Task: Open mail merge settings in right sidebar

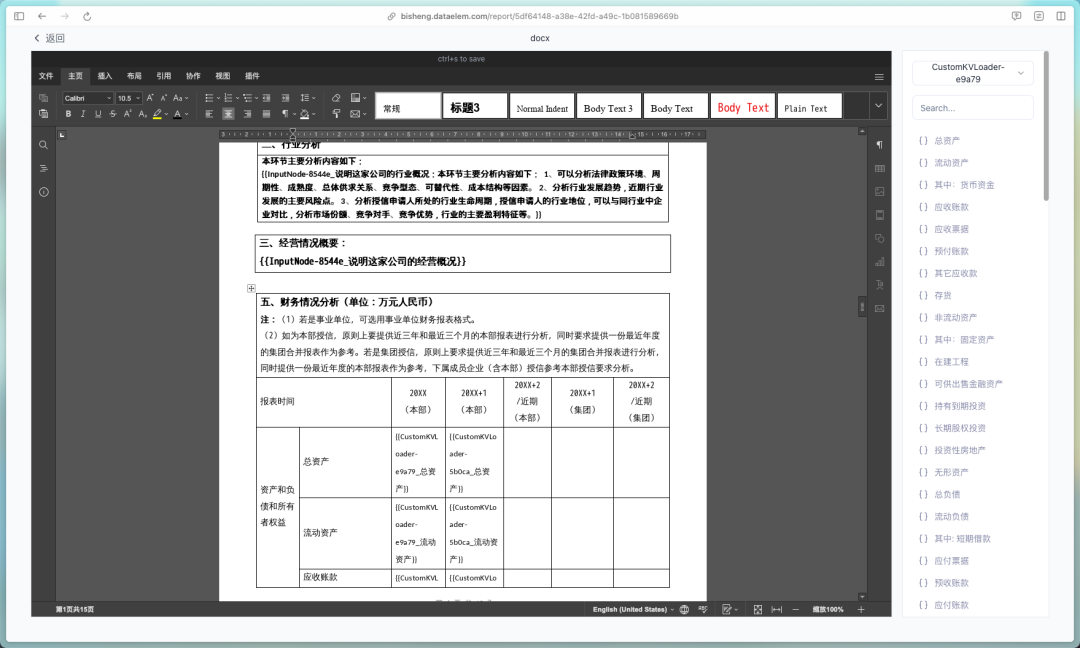Action: click(880, 309)
